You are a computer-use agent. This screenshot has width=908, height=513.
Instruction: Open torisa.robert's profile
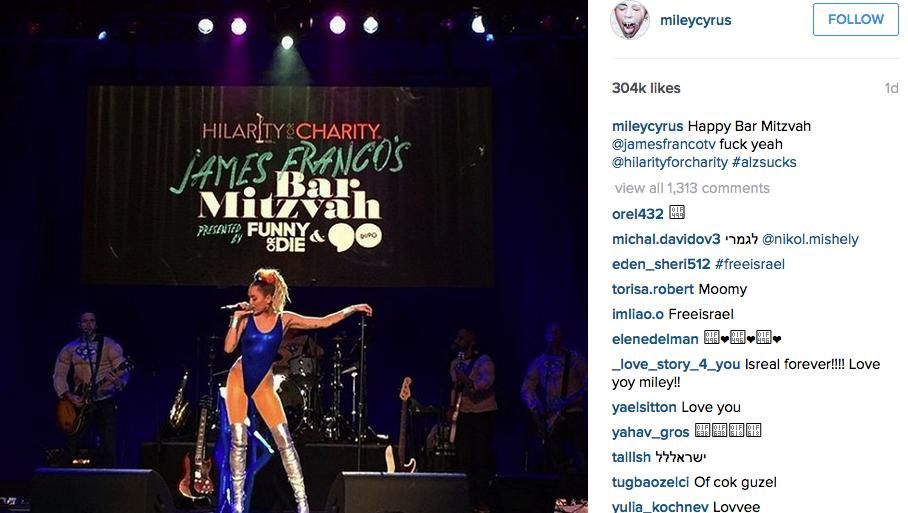click(653, 289)
